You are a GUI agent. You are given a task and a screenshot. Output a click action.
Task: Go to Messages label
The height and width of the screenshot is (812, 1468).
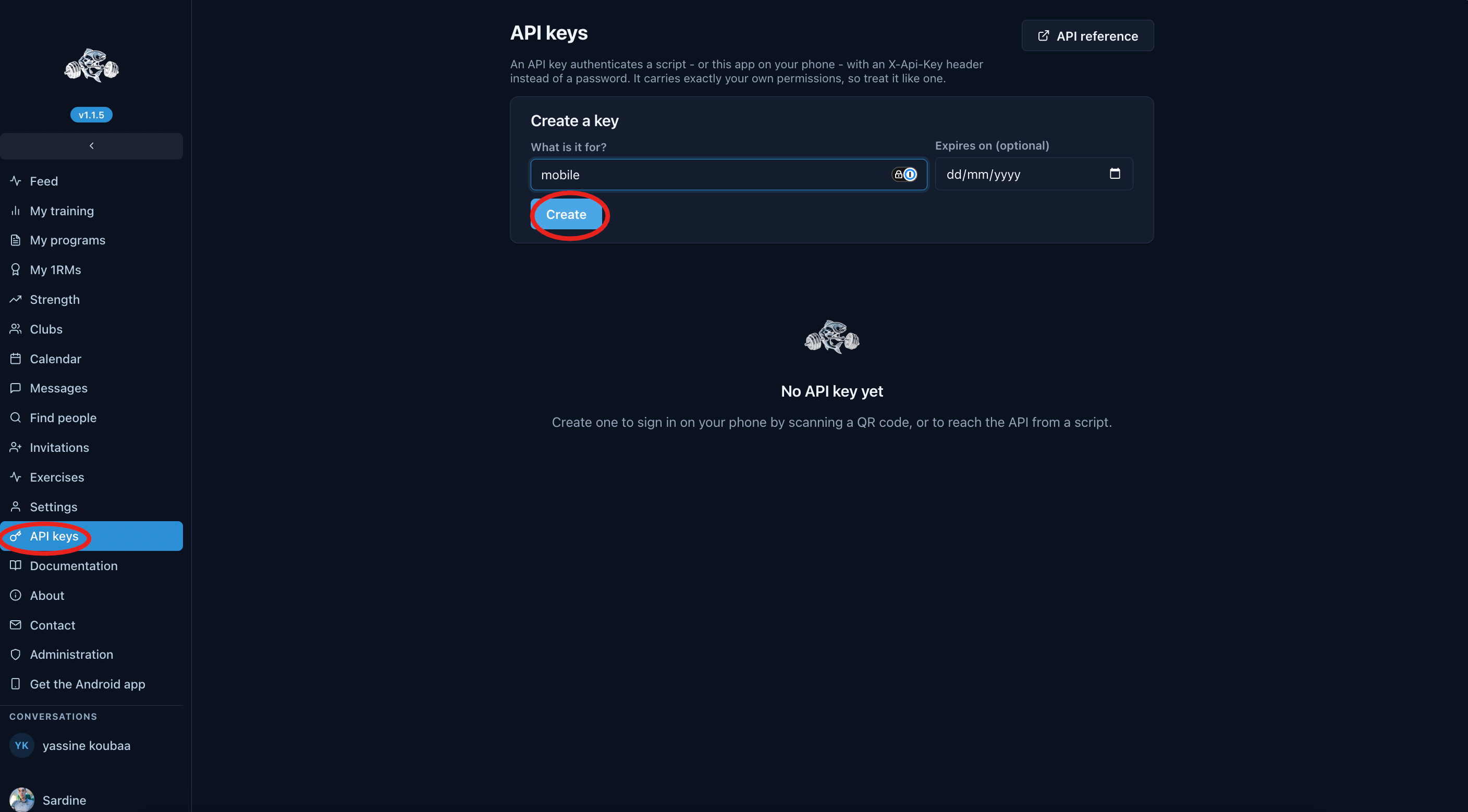pos(58,388)
